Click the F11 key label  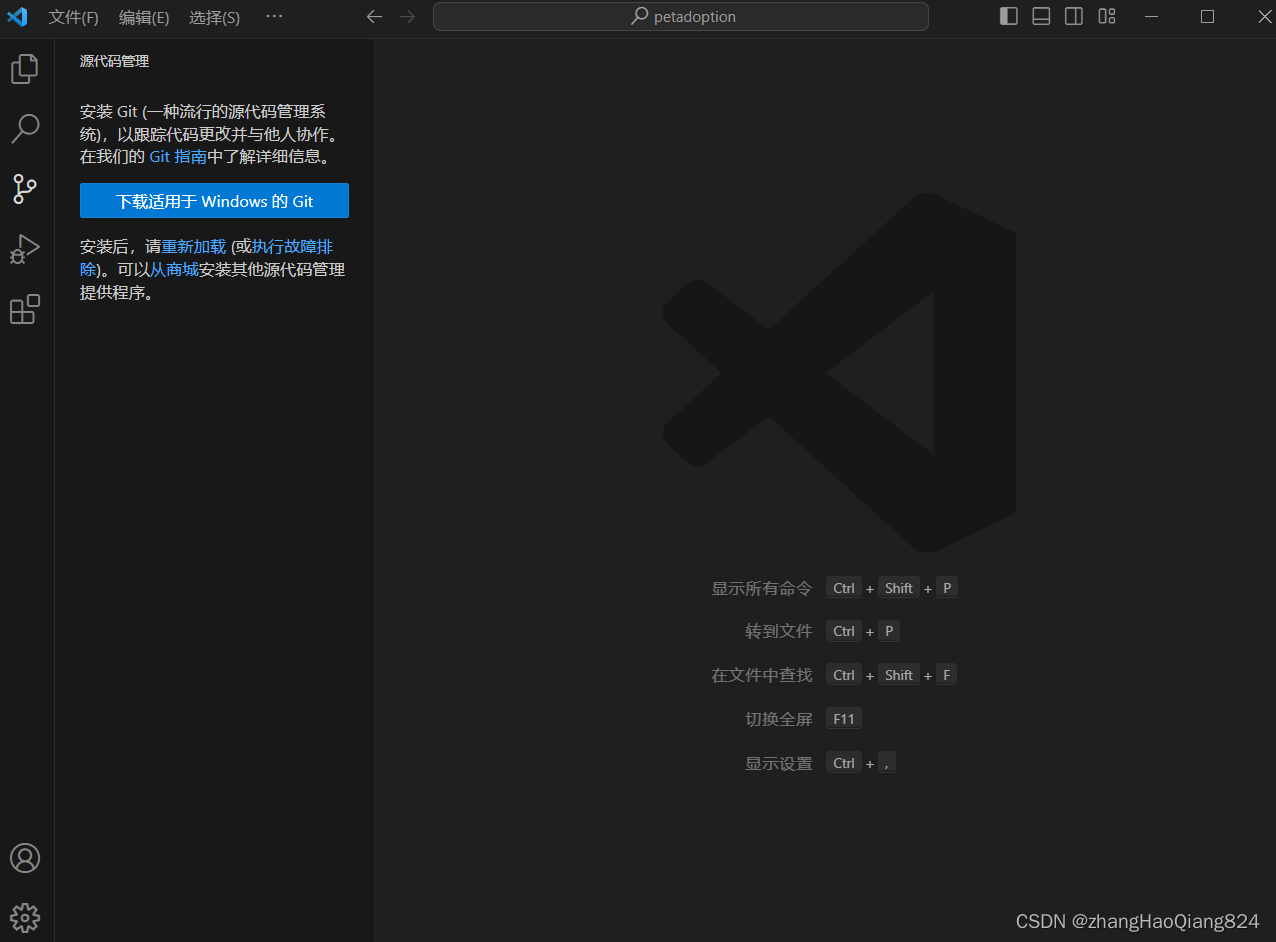[844, 719]
